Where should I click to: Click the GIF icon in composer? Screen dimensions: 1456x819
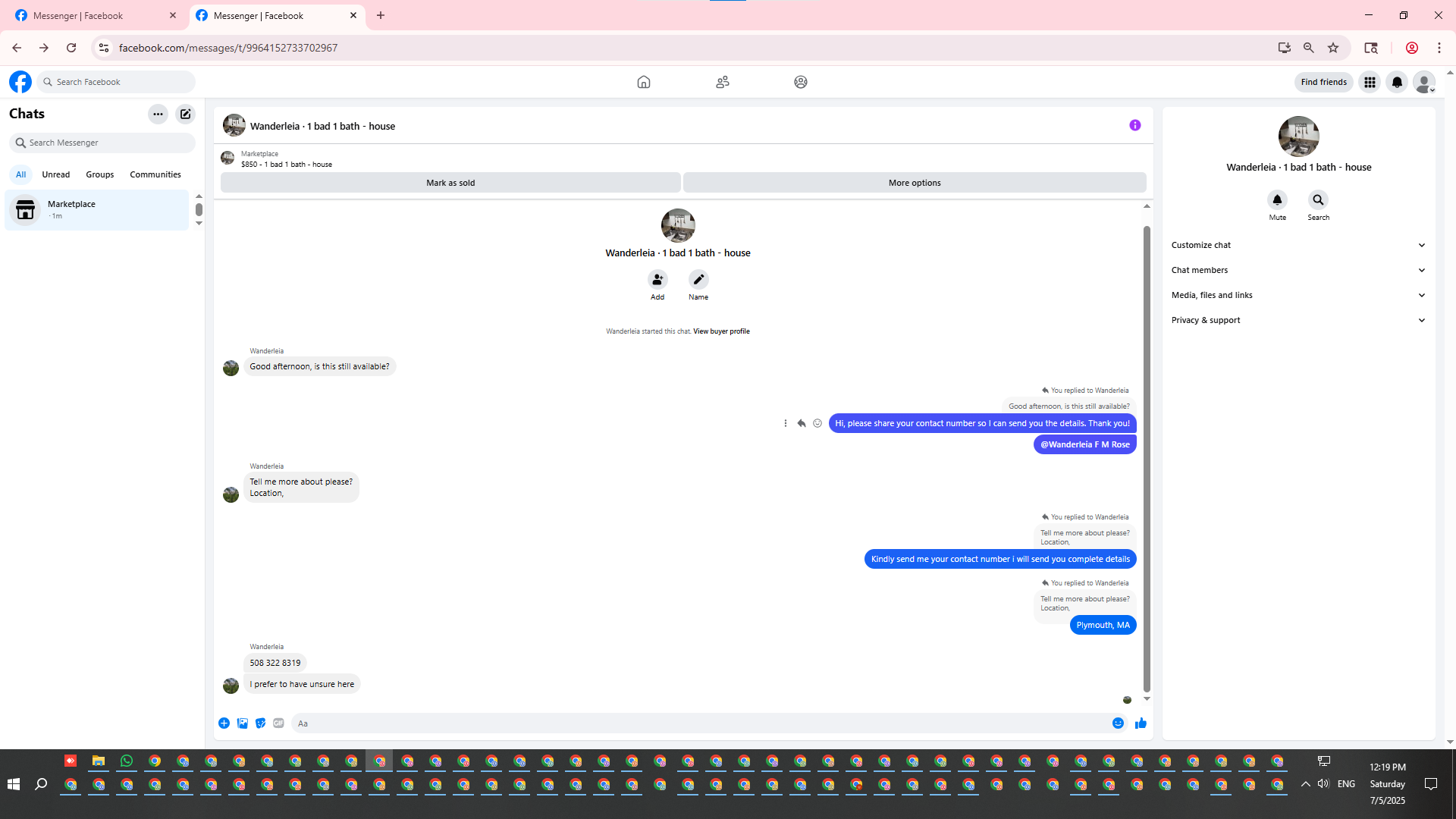click(x=278, y=723)
